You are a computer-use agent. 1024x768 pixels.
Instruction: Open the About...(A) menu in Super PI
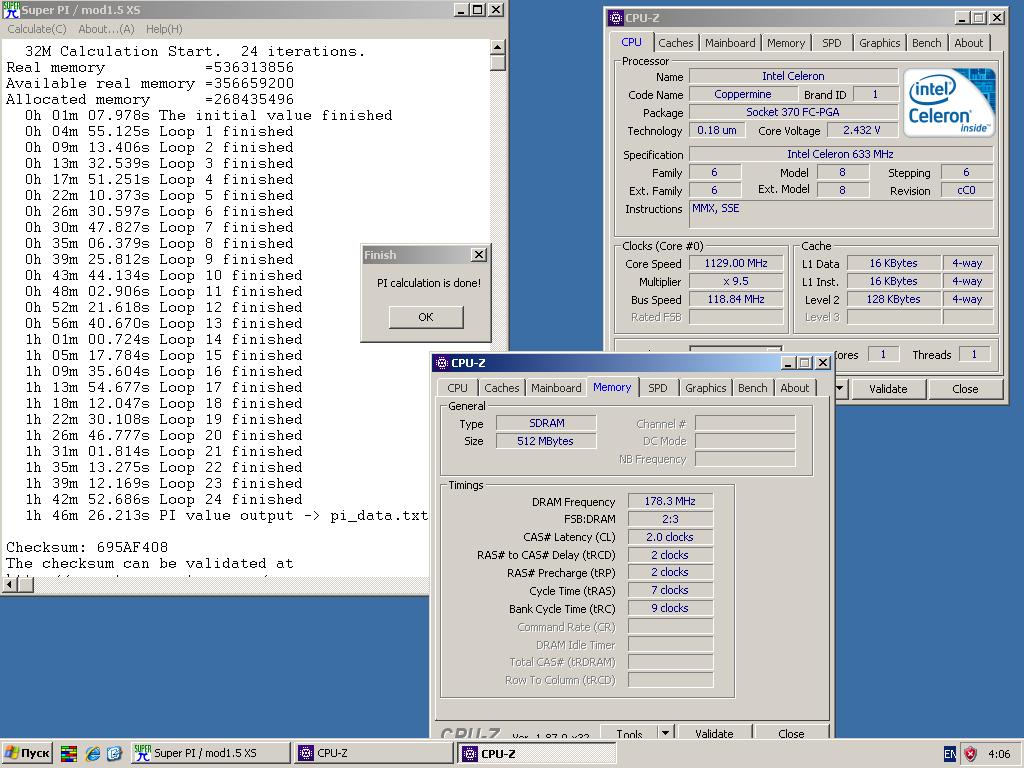click(x=106, y=29)
